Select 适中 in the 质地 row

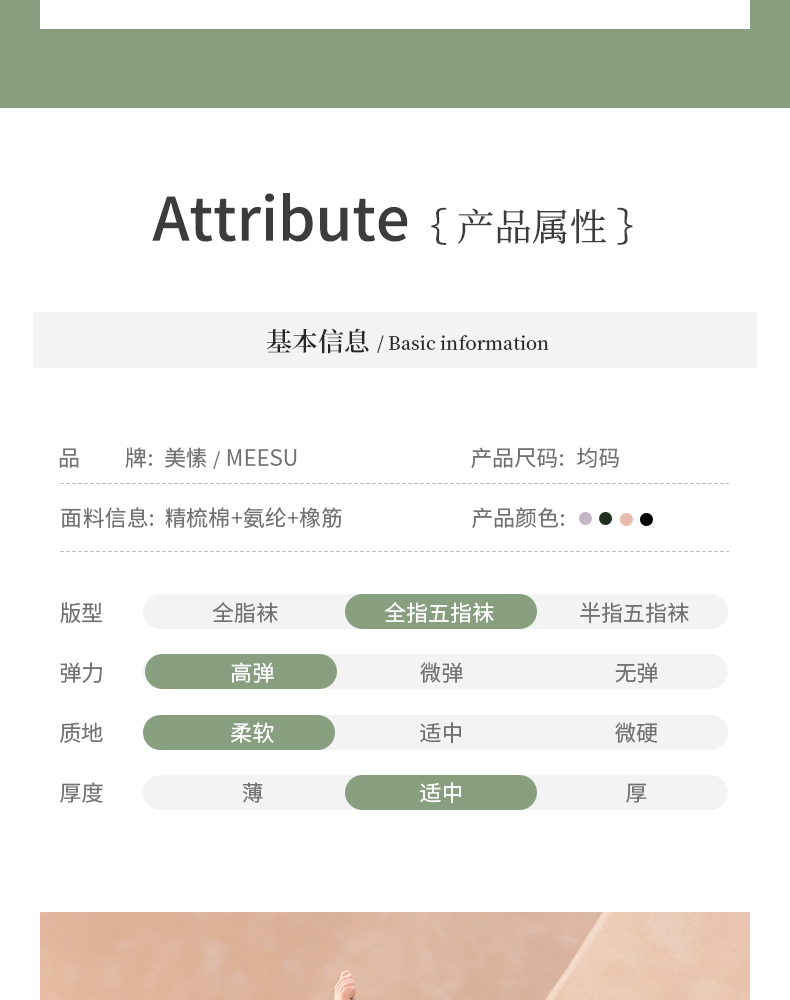click(x=441, y=732)
